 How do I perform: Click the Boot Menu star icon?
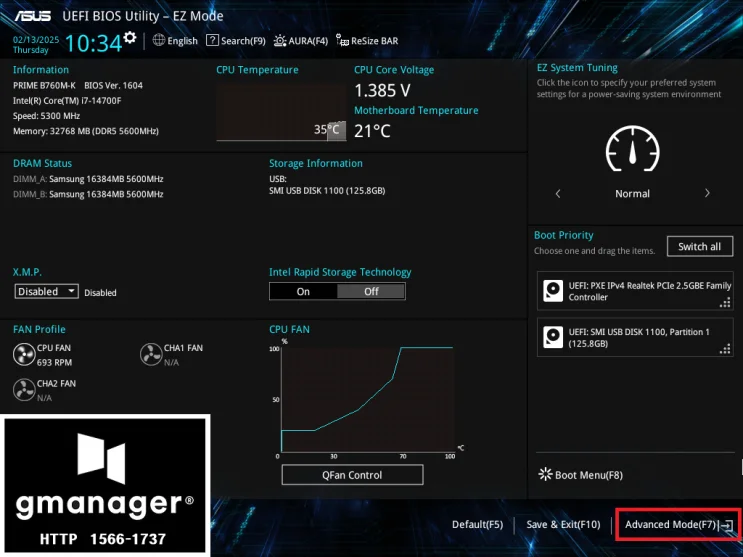point(545,474)
